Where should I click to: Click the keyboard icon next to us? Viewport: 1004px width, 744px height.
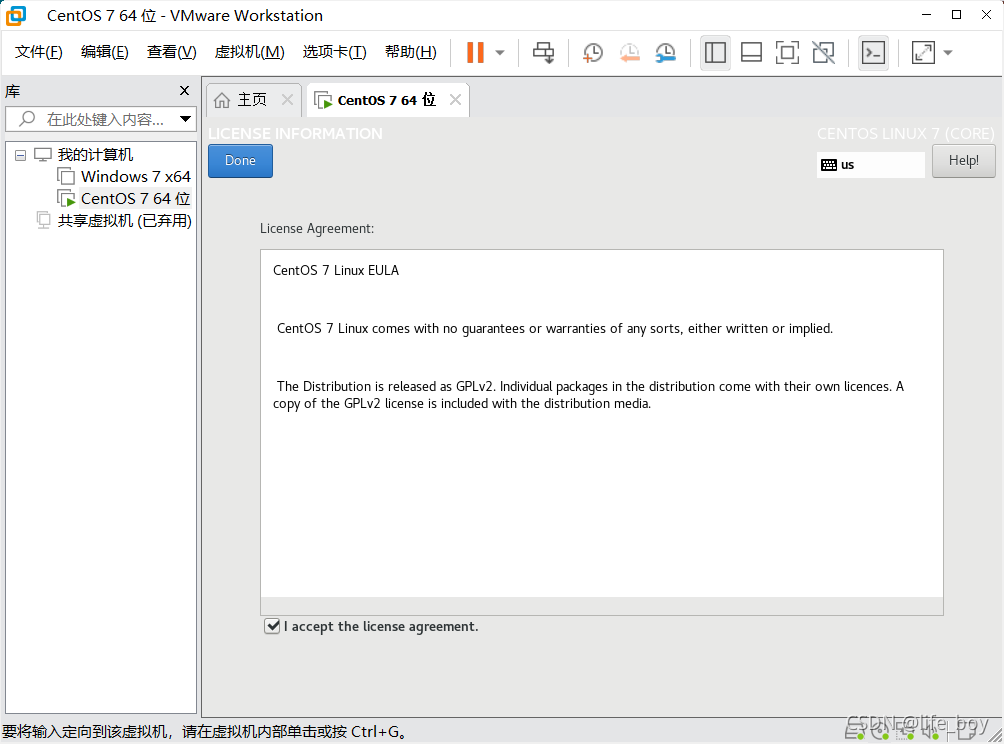tap(829, 165)
